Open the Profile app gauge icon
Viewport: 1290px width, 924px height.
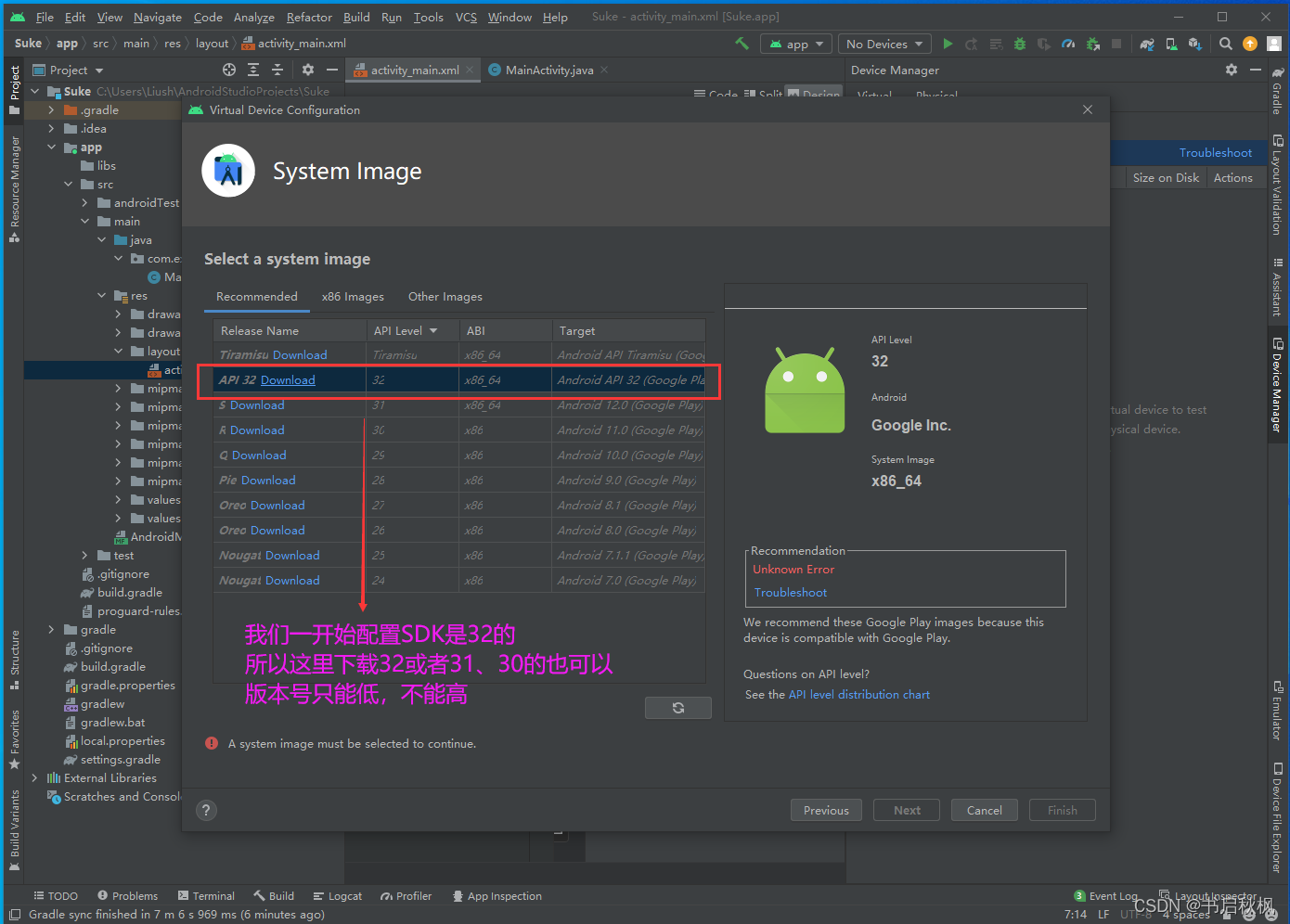click(1068, 44)
